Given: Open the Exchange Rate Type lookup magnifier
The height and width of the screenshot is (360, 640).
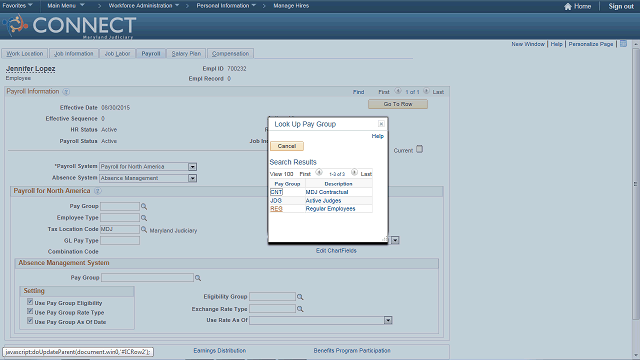Looking at the screenshot, I should pos(300,309).
